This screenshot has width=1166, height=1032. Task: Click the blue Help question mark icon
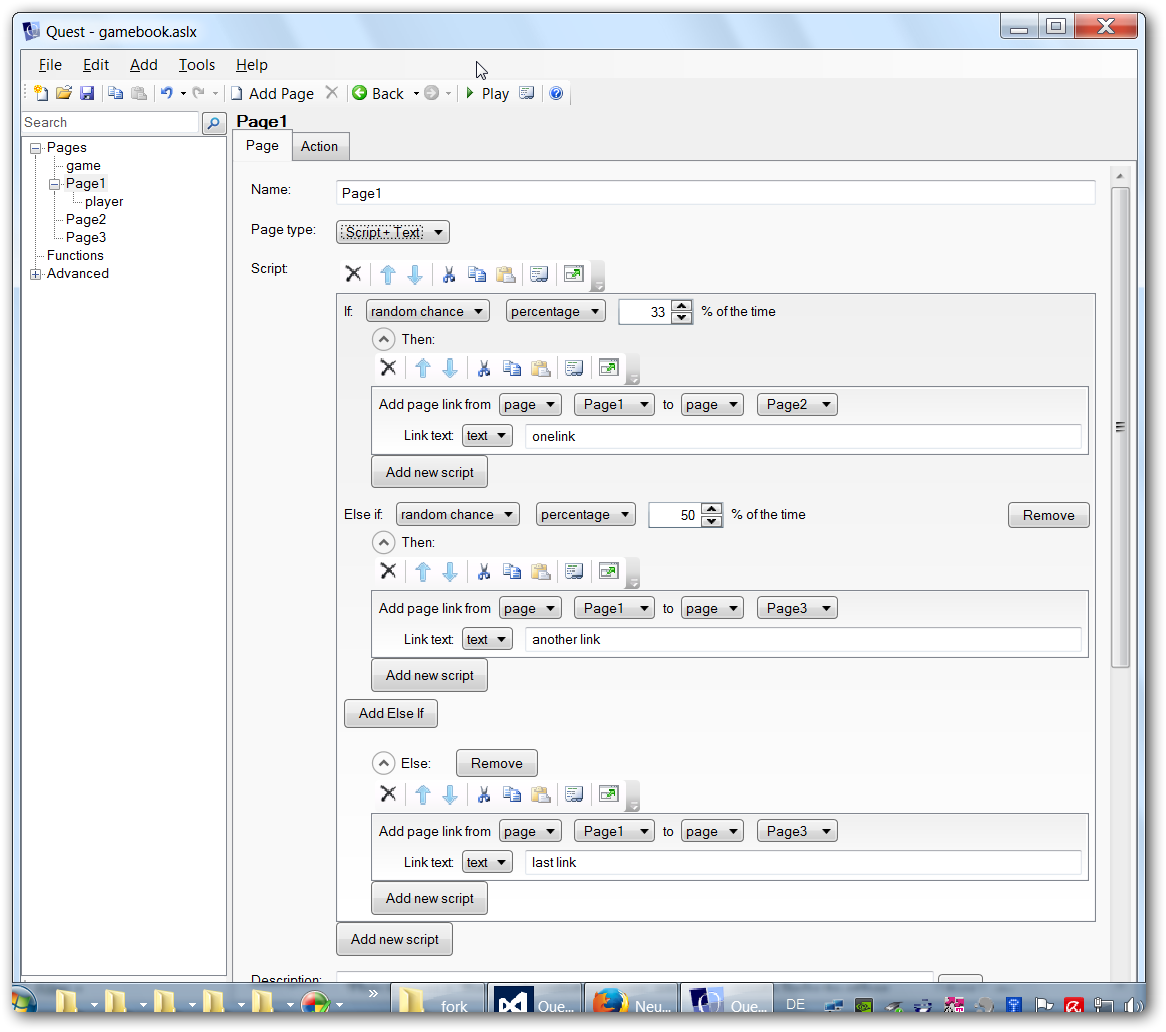(556, 93)
